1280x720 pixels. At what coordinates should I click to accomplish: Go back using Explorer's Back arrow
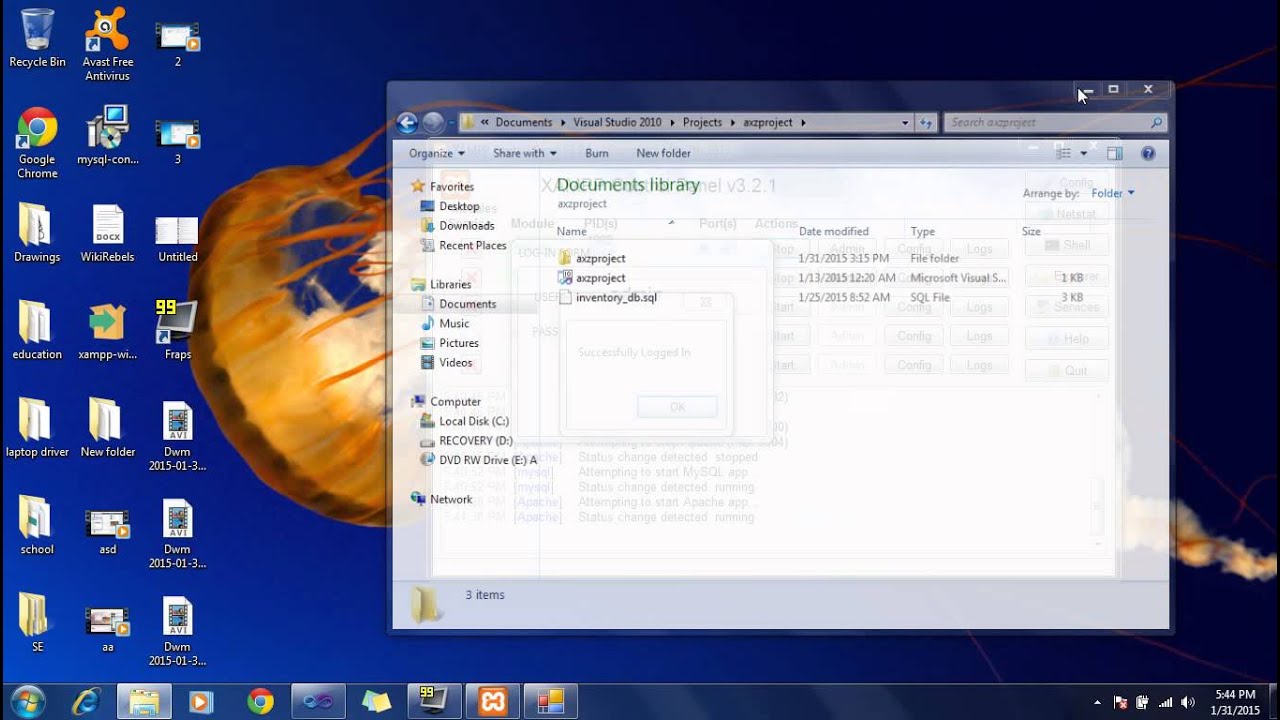pos(407,122)
